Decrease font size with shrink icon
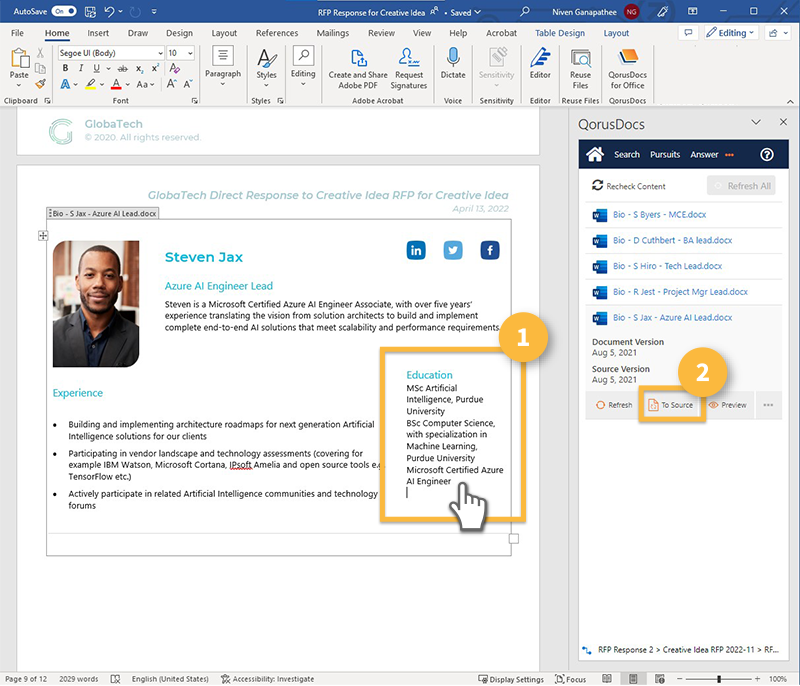This screenshot has height=686, width=800. tap(188, 84)
